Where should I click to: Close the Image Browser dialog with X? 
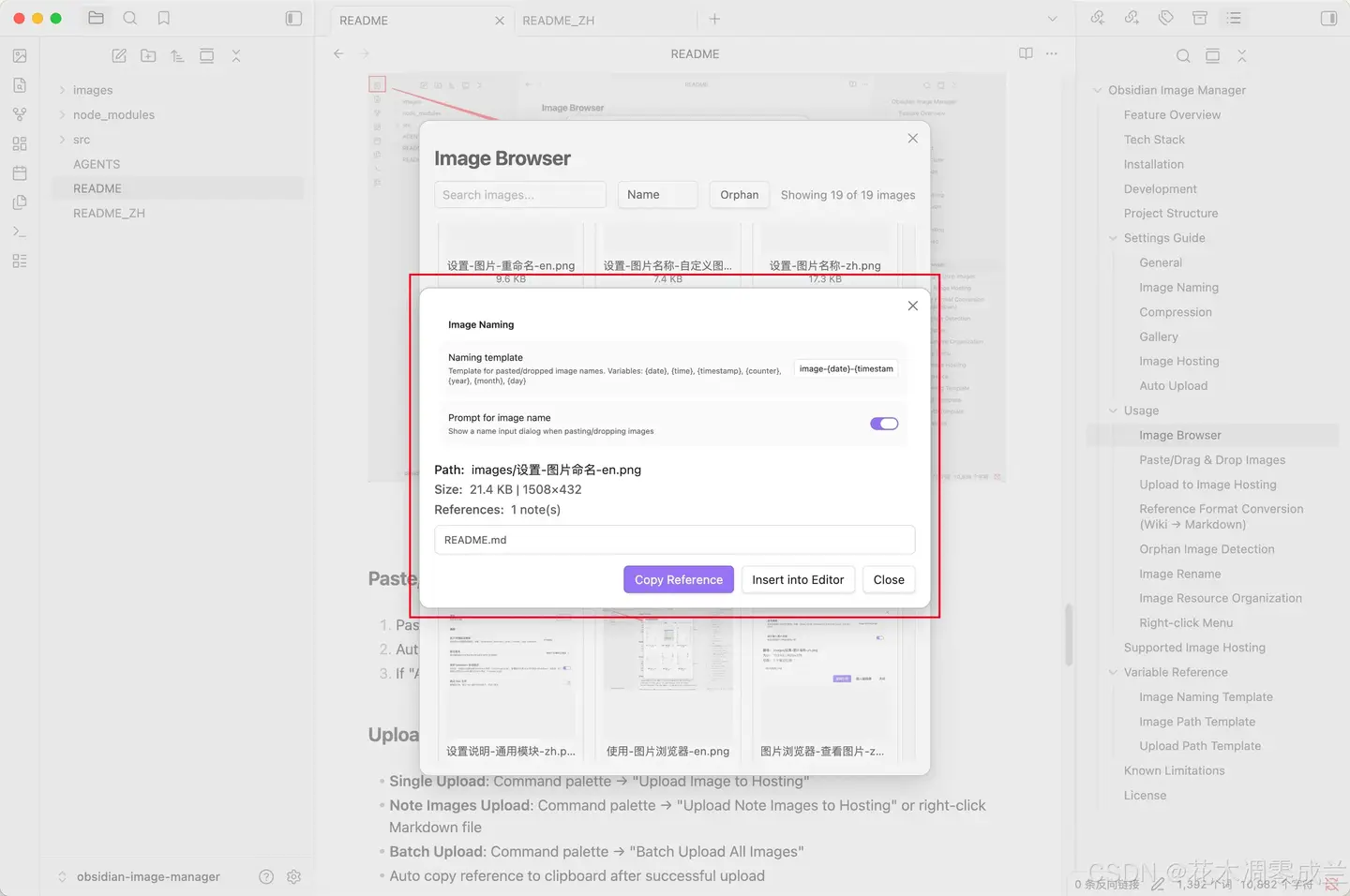click(912, 138)
